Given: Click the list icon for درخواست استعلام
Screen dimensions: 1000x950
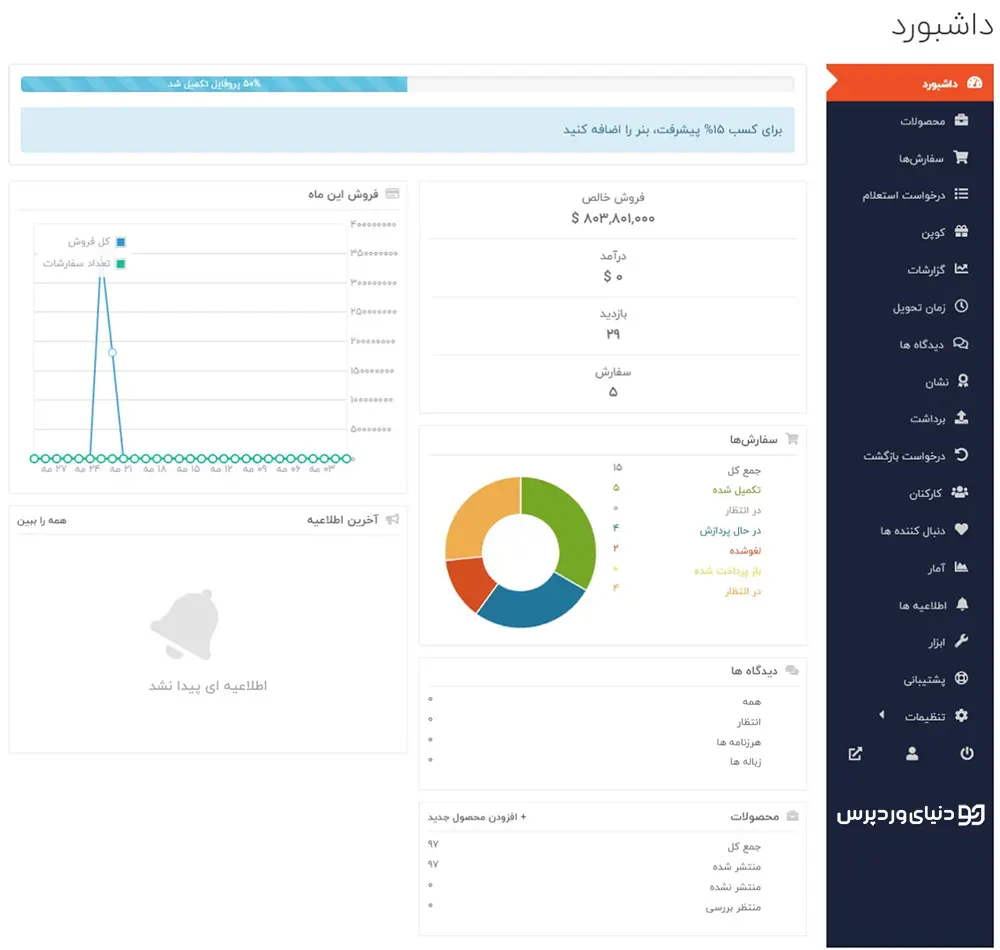Looking at the screenshot, I should pos(961,194).
